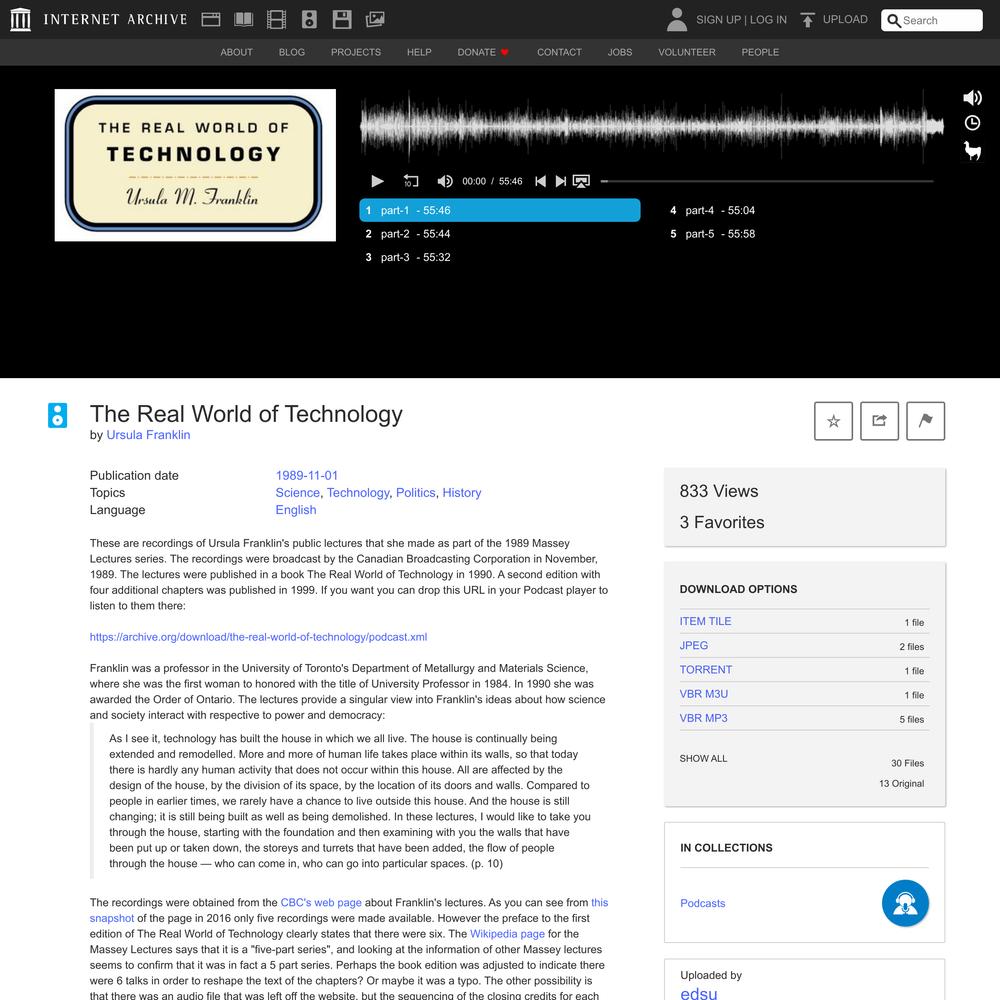Image resolution: width=1000 pixels, height=1000 pixels.
Task: Open the DONATE menu item
Action: [x=483, y=52]
